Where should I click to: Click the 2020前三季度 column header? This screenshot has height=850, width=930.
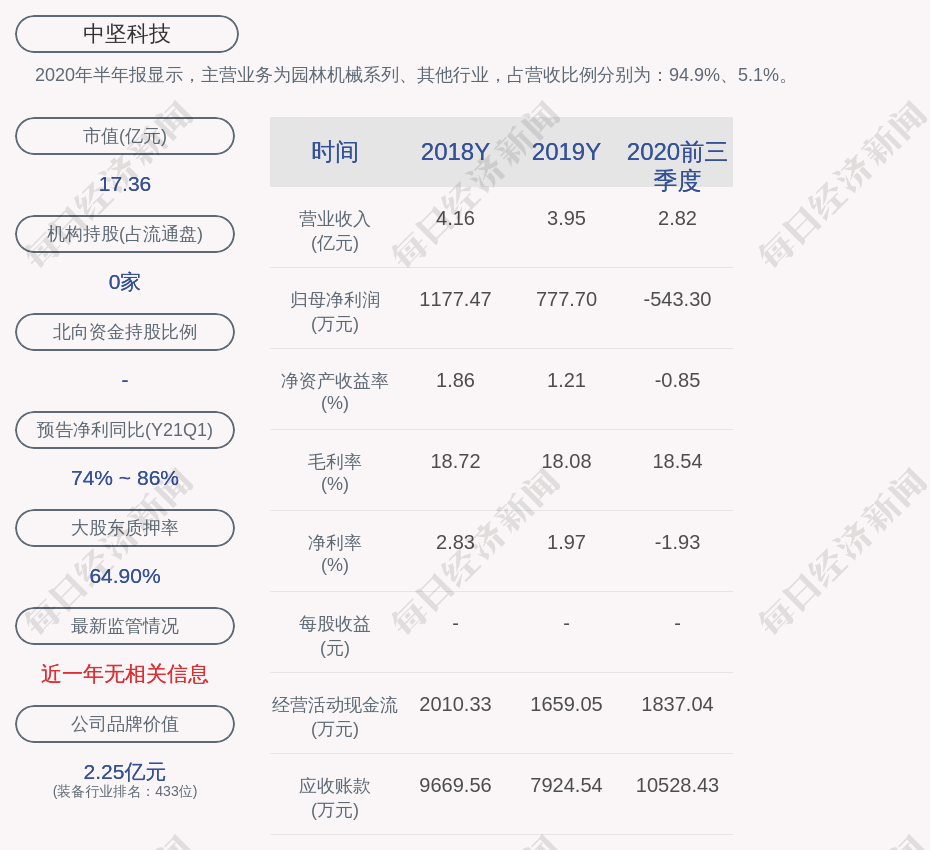[x=677, y=166]
